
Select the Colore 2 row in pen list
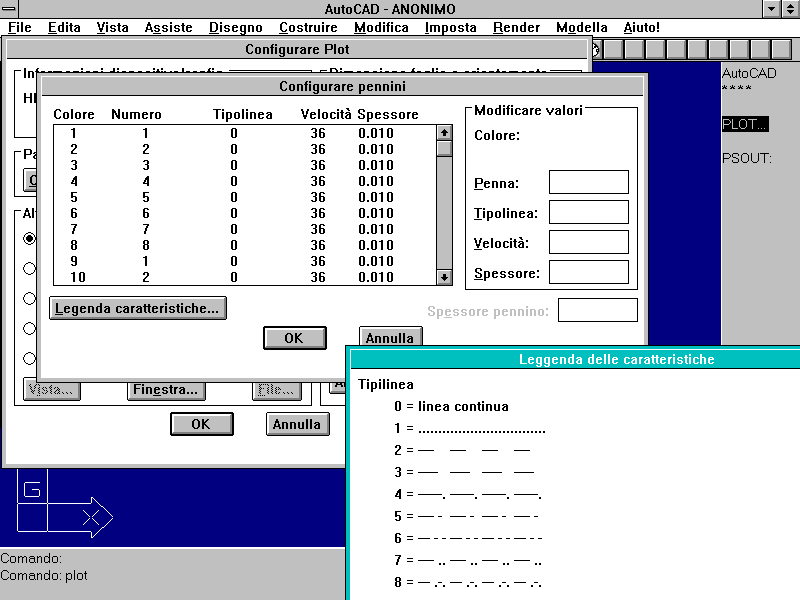[245, 149]
